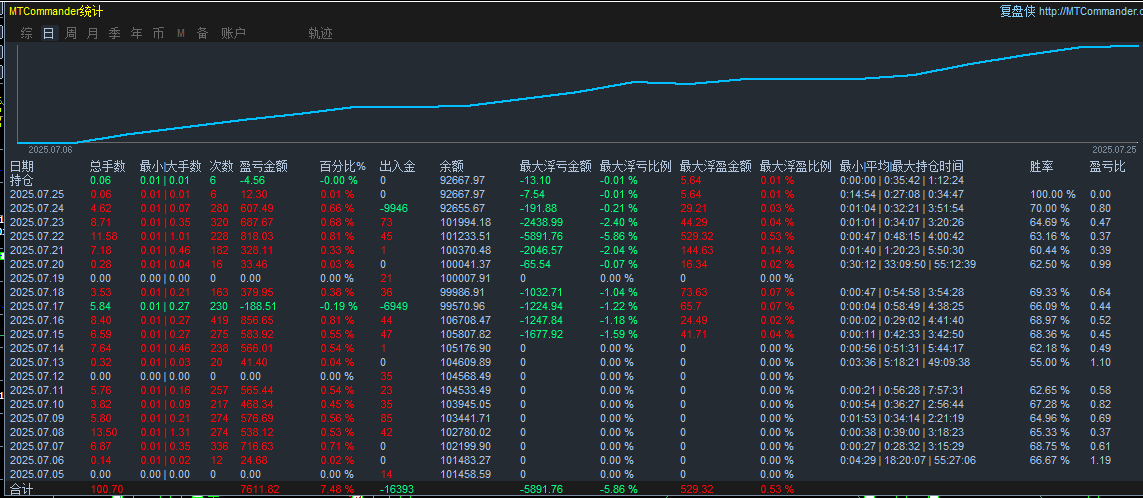Select the 2025.07.24 date row

(36, 208)
